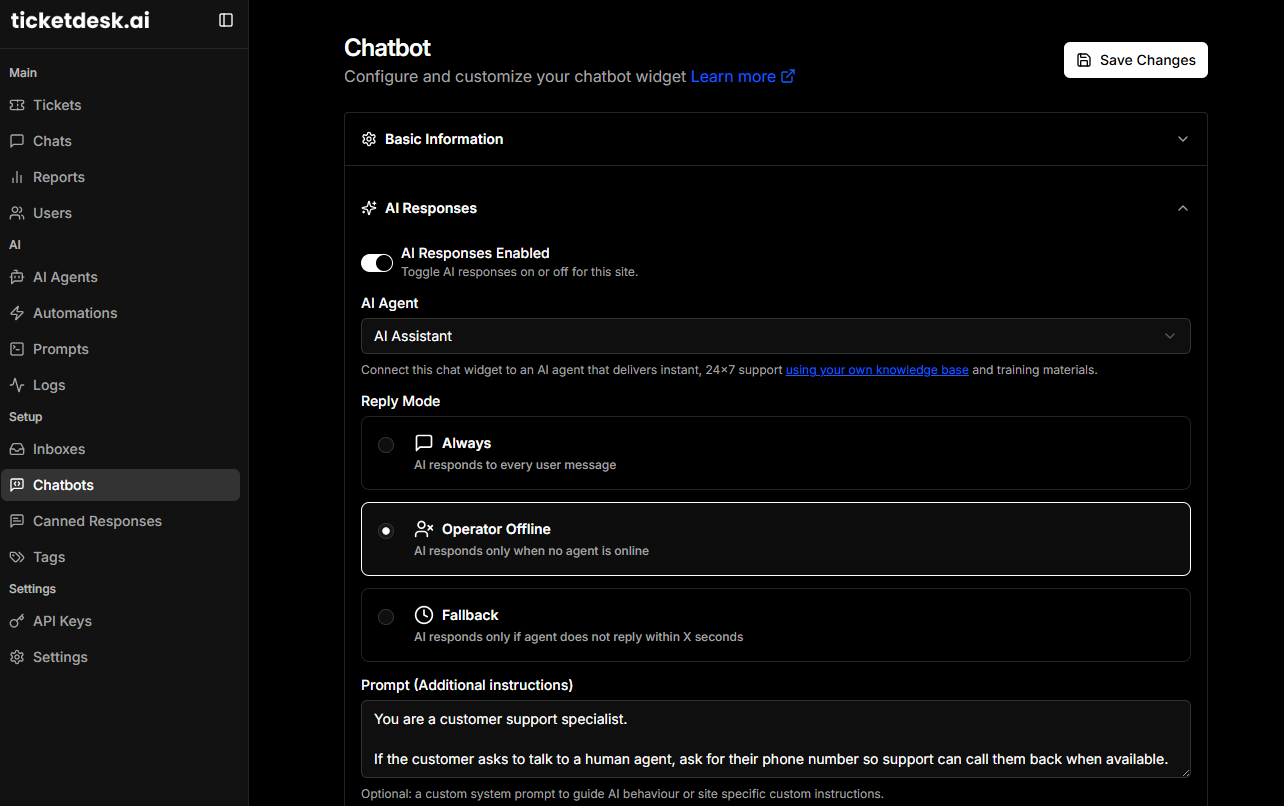
Task: Click the Tickets icon in sidebar
Action: pyautogui.click(x=17, y=105)
